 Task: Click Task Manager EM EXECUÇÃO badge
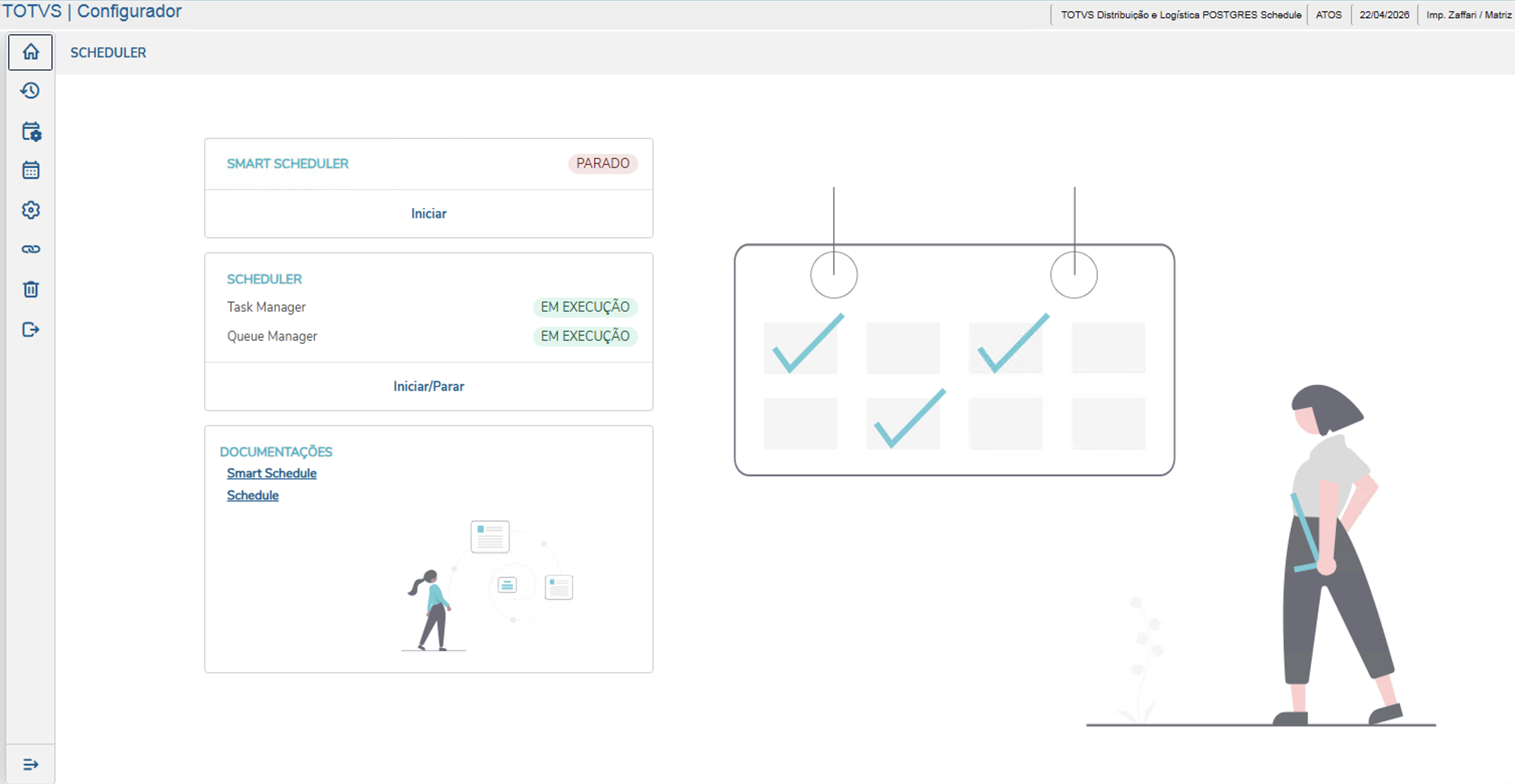(x=585, y=307)
